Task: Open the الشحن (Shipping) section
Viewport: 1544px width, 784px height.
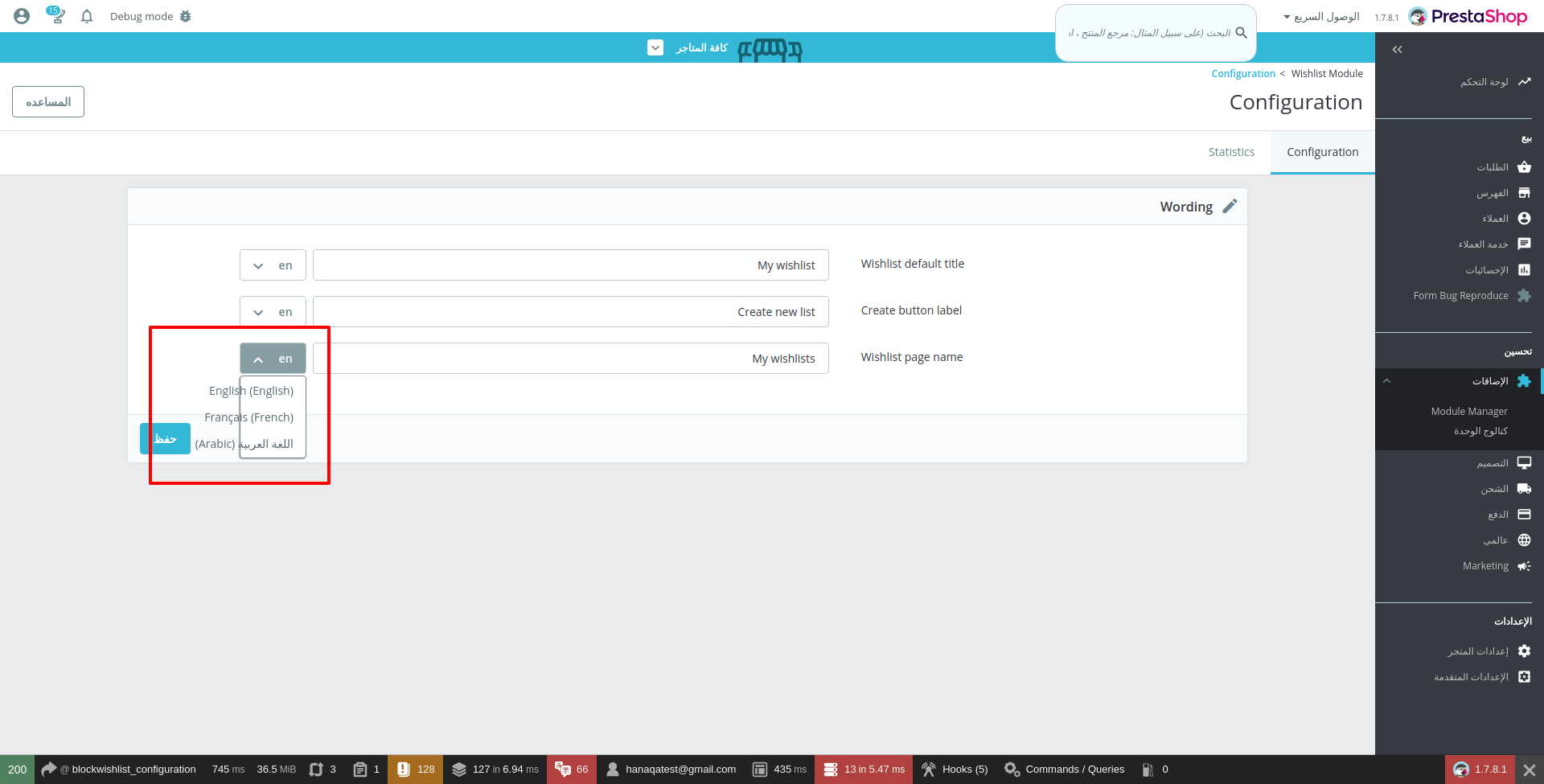Action: point(1497,488)
